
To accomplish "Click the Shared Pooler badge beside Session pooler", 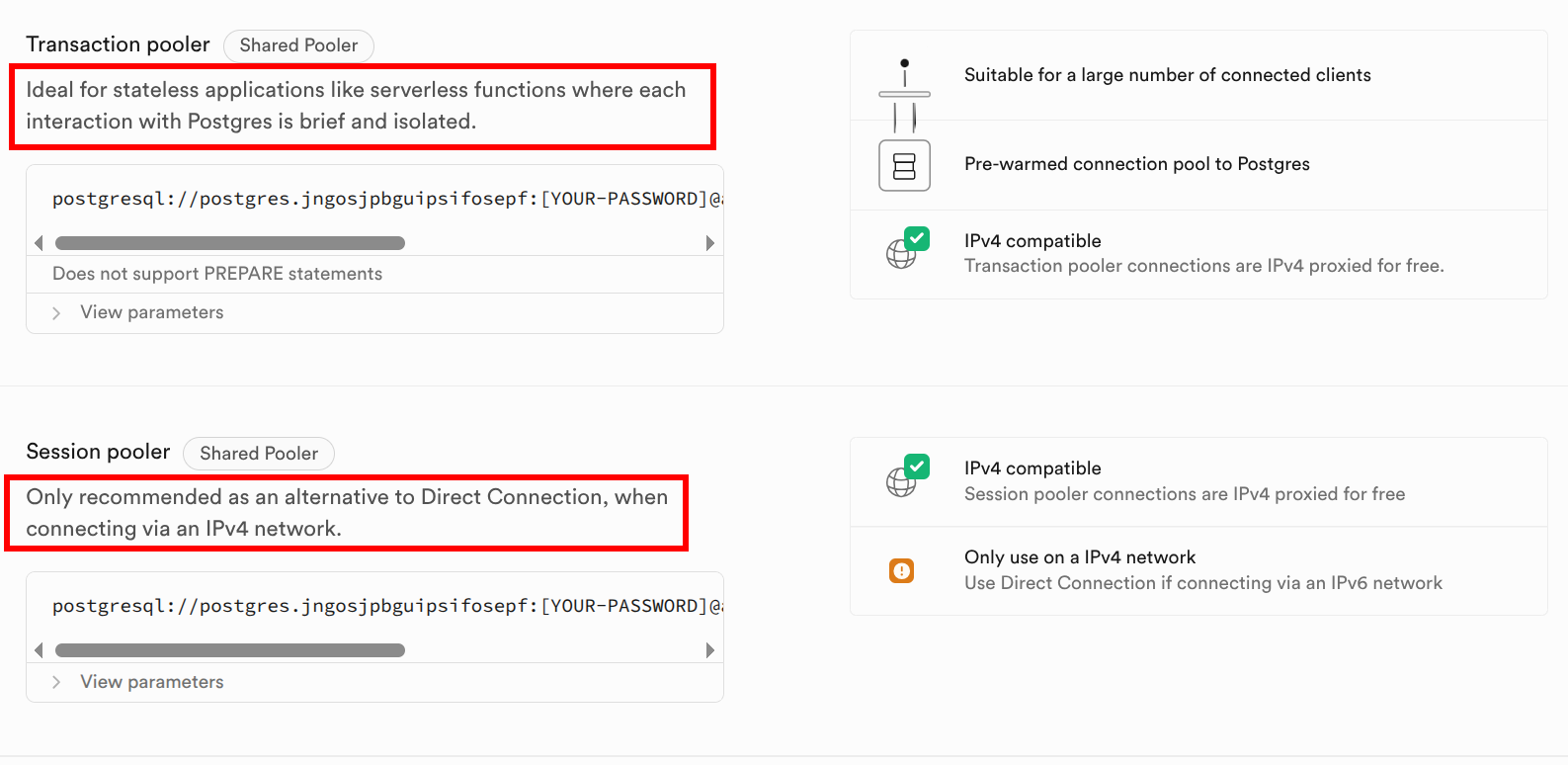I will [259, 454].
